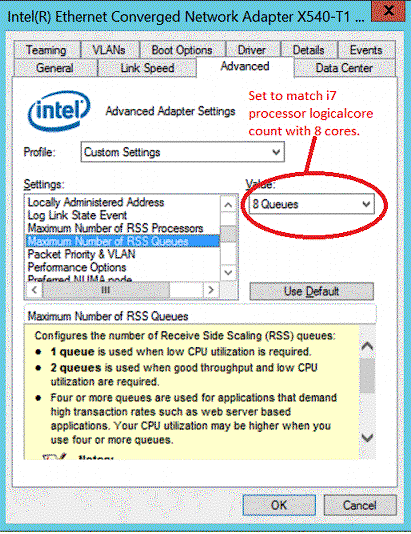Viewport: 411px width, 534px height.
Task: Click the Cancel button
Action: coord(360,505)
